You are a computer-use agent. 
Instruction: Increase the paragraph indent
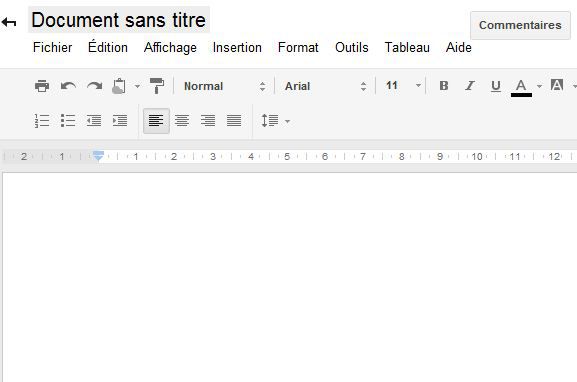(x=120, y=121)
